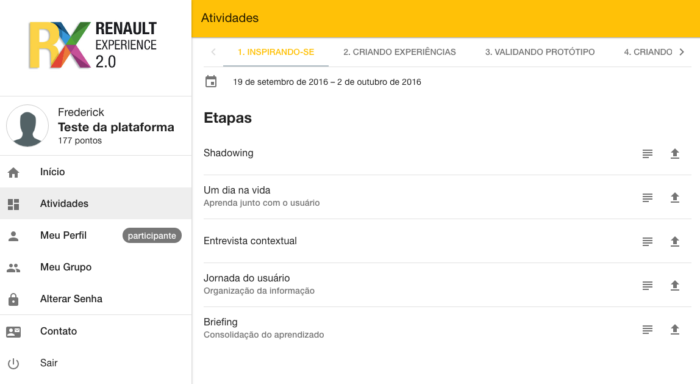Go back with left chevron in tabs
Screen dimensions: 700x384
[213, 52]
